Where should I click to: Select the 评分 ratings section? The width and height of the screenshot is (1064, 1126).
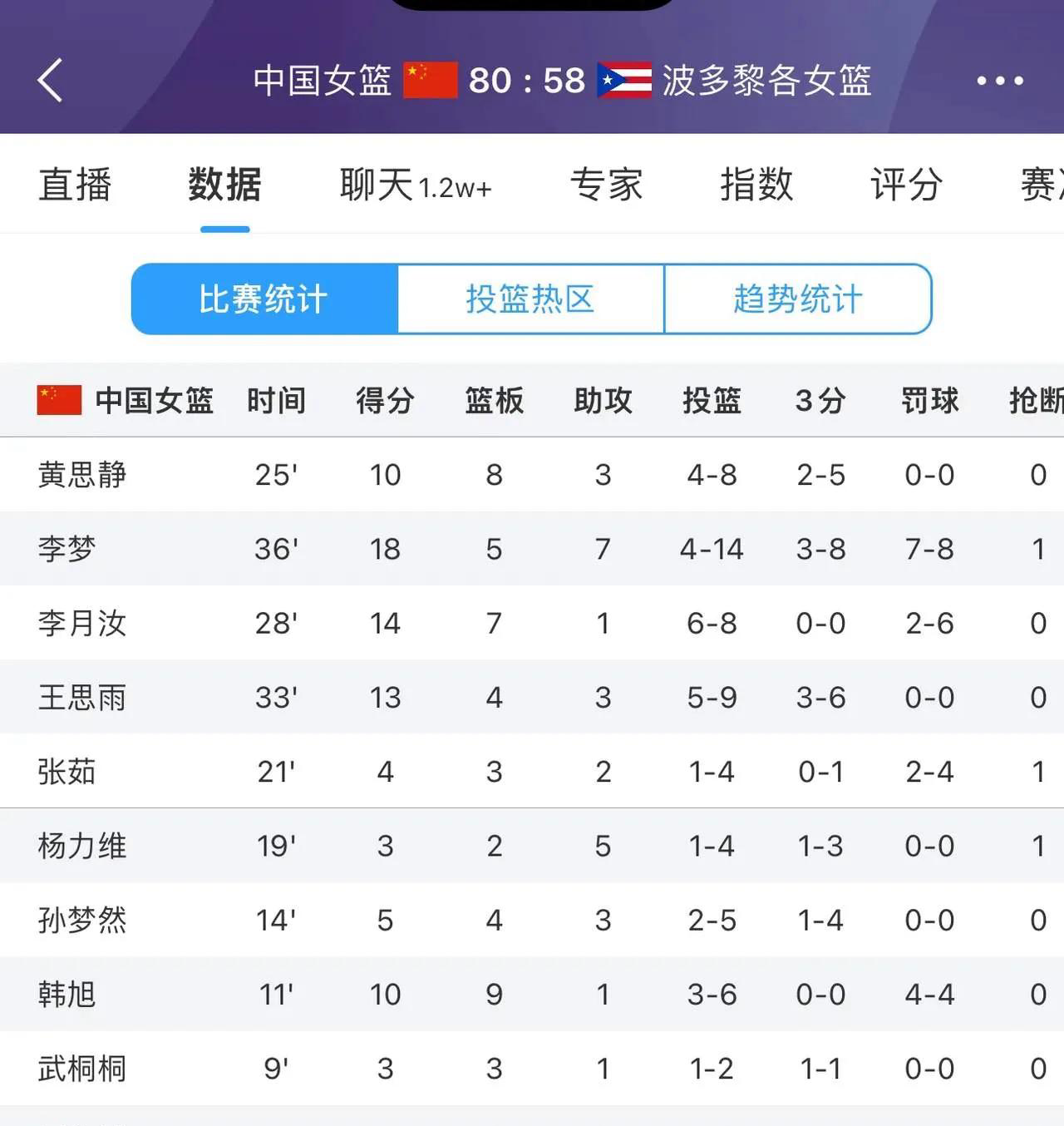905,185
